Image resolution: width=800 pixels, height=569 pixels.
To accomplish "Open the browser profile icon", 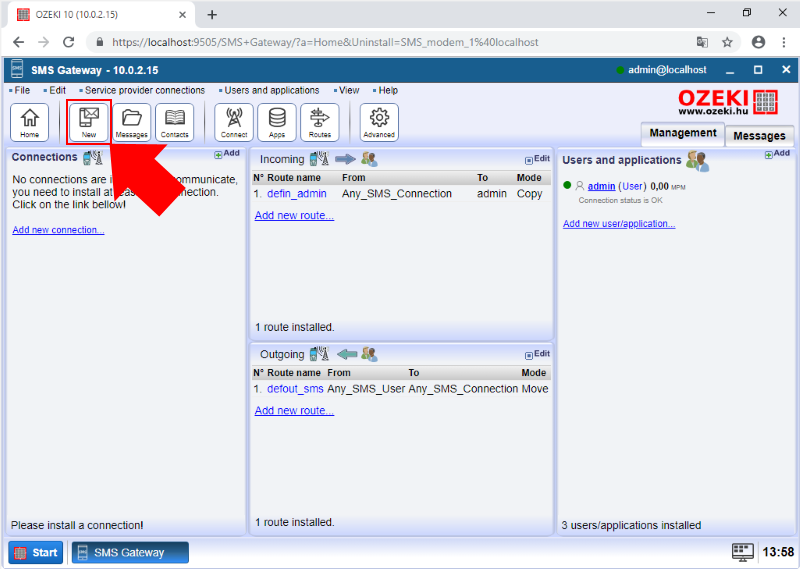I will 759,42.
